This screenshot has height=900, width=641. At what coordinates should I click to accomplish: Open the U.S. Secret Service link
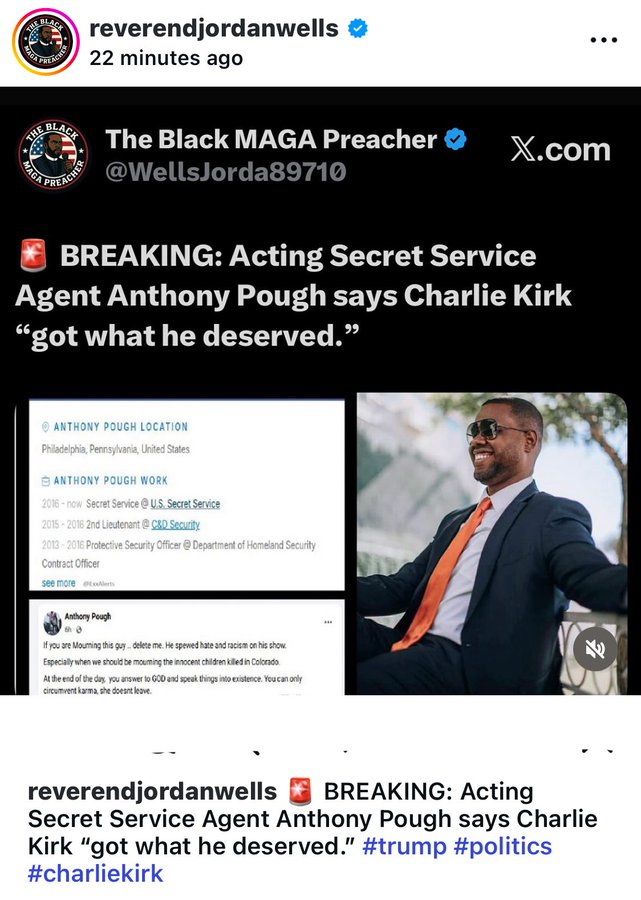(x=185, y=503)
